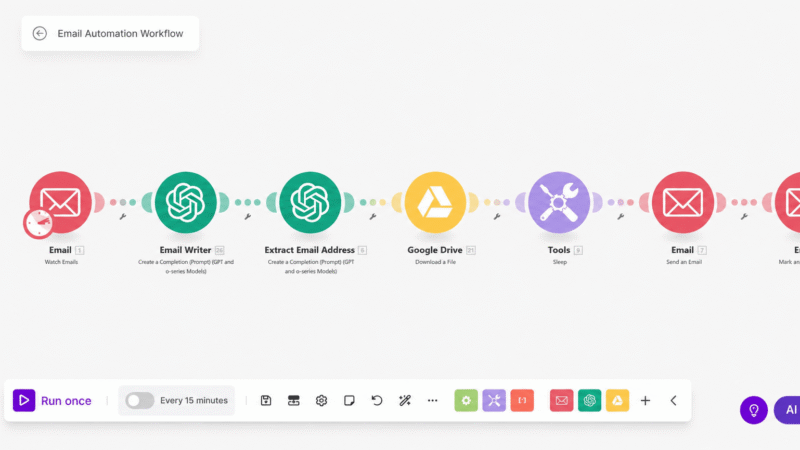Click the wrench between Tools and Send an Email

[x=621, y=217]
